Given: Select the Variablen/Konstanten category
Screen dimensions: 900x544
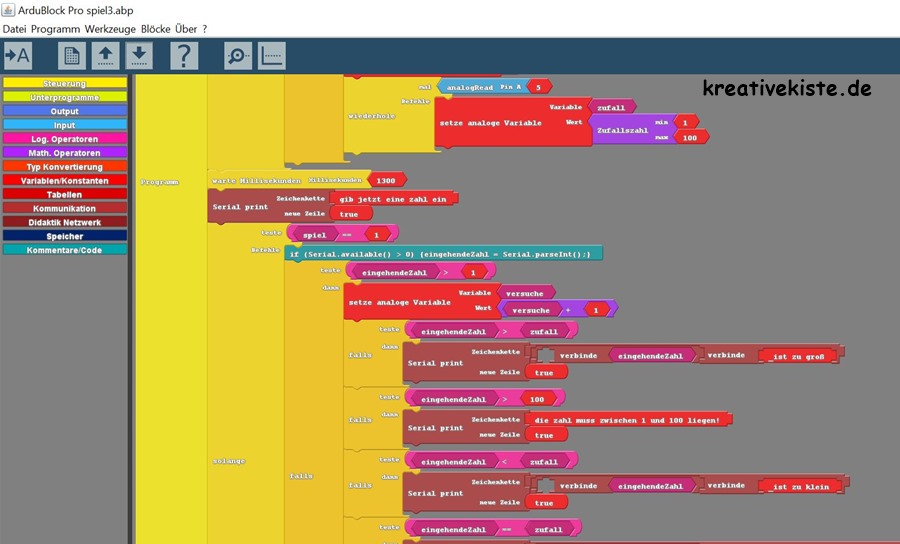Looking at the screenshot, I should [x=64, y=181].
